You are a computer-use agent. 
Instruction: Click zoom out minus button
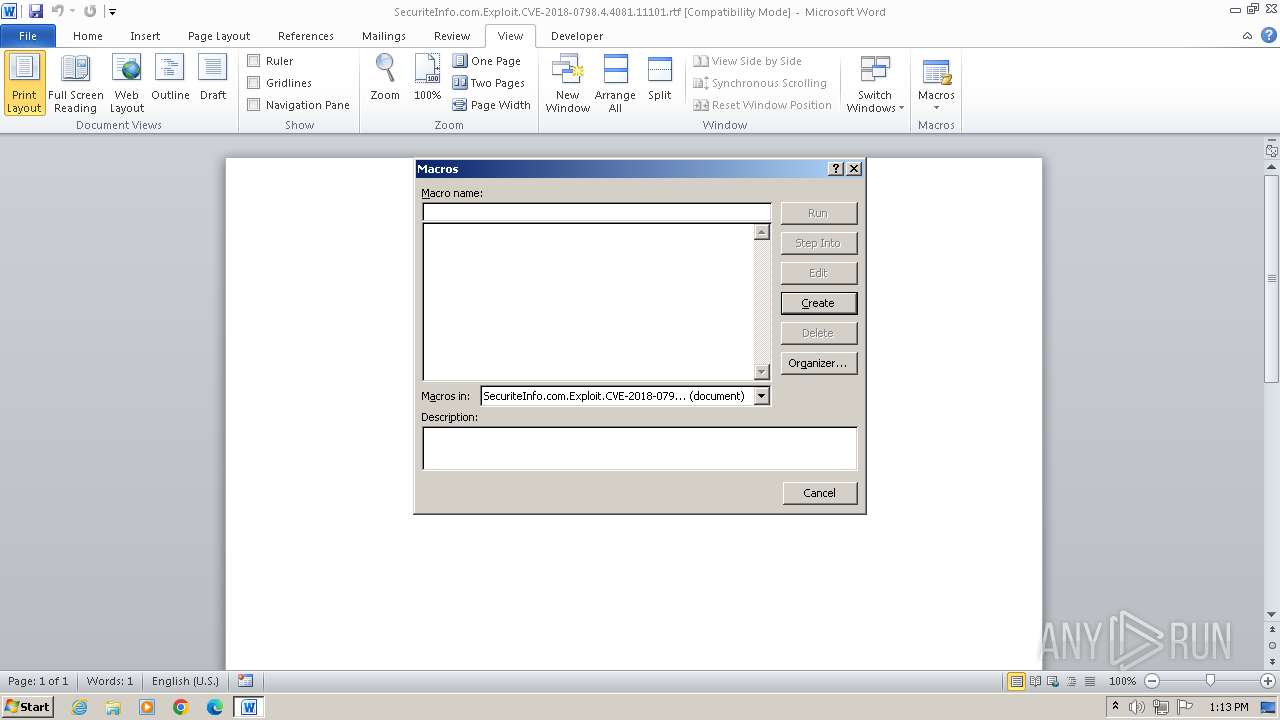[x=1151, y=681]
